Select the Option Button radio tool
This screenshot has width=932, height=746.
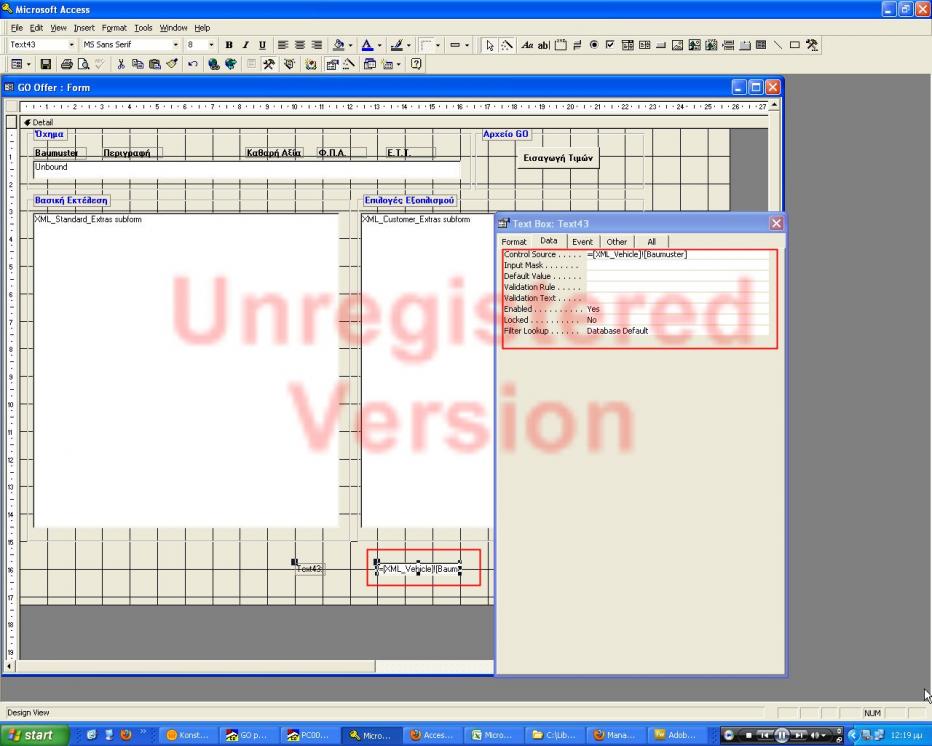(x=594, y=45)
